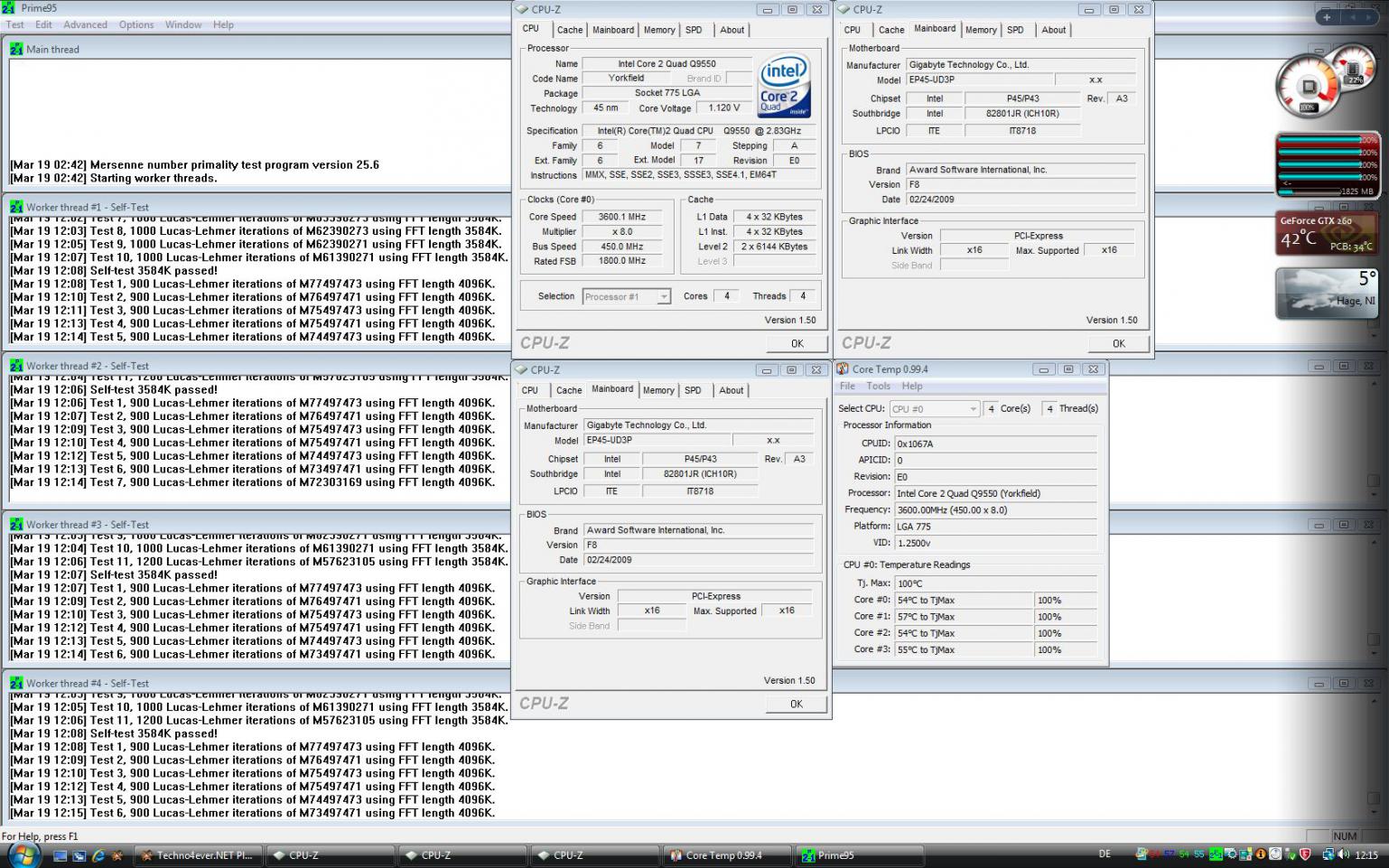This screenshot has height=868, width=1389.
Task: Click the multi-core usage bars gadget
Action: (x=1327, y=165)
